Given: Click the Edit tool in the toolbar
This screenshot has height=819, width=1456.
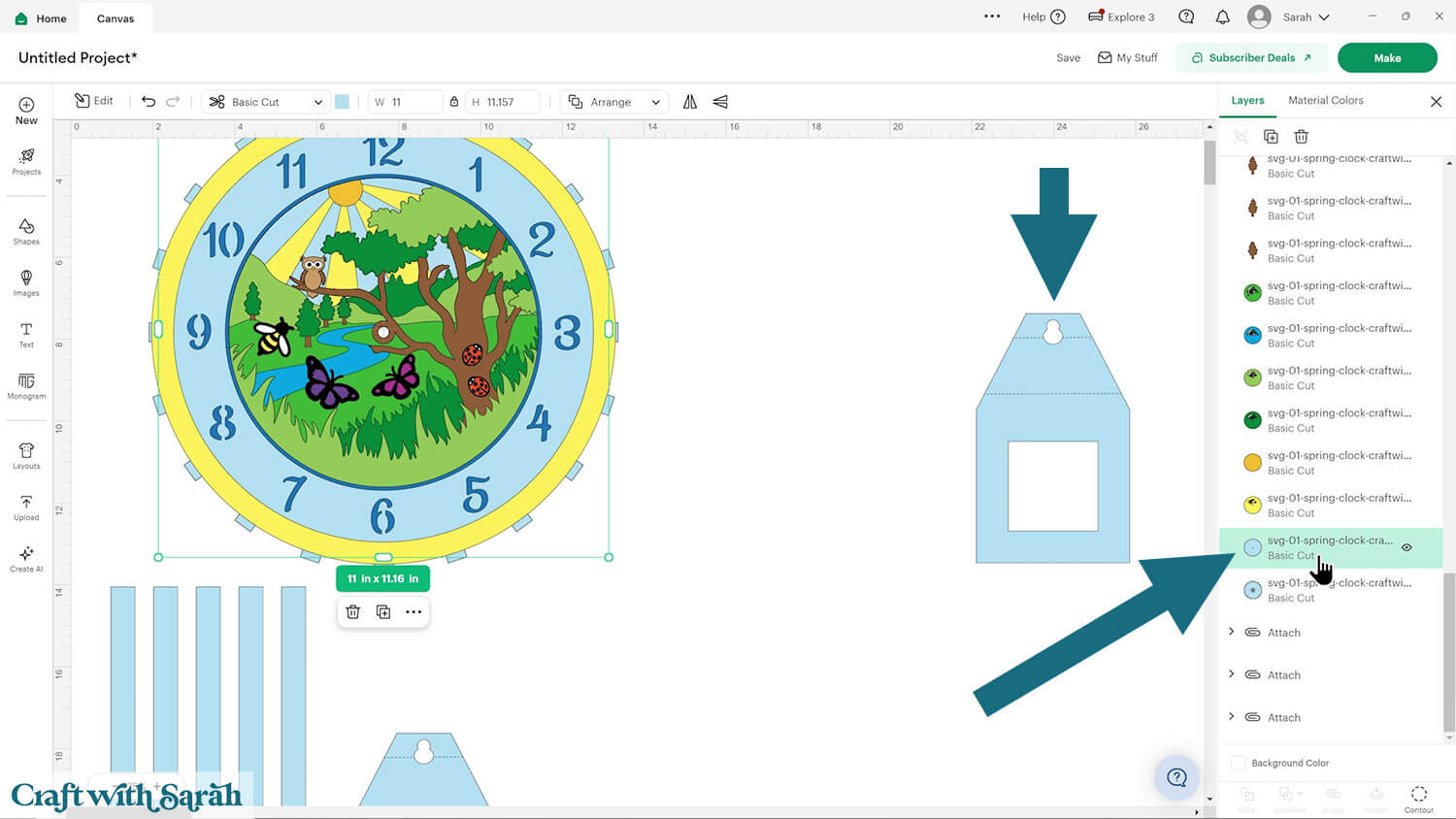Looking at the screenshot, I should [x=94, y=101].
